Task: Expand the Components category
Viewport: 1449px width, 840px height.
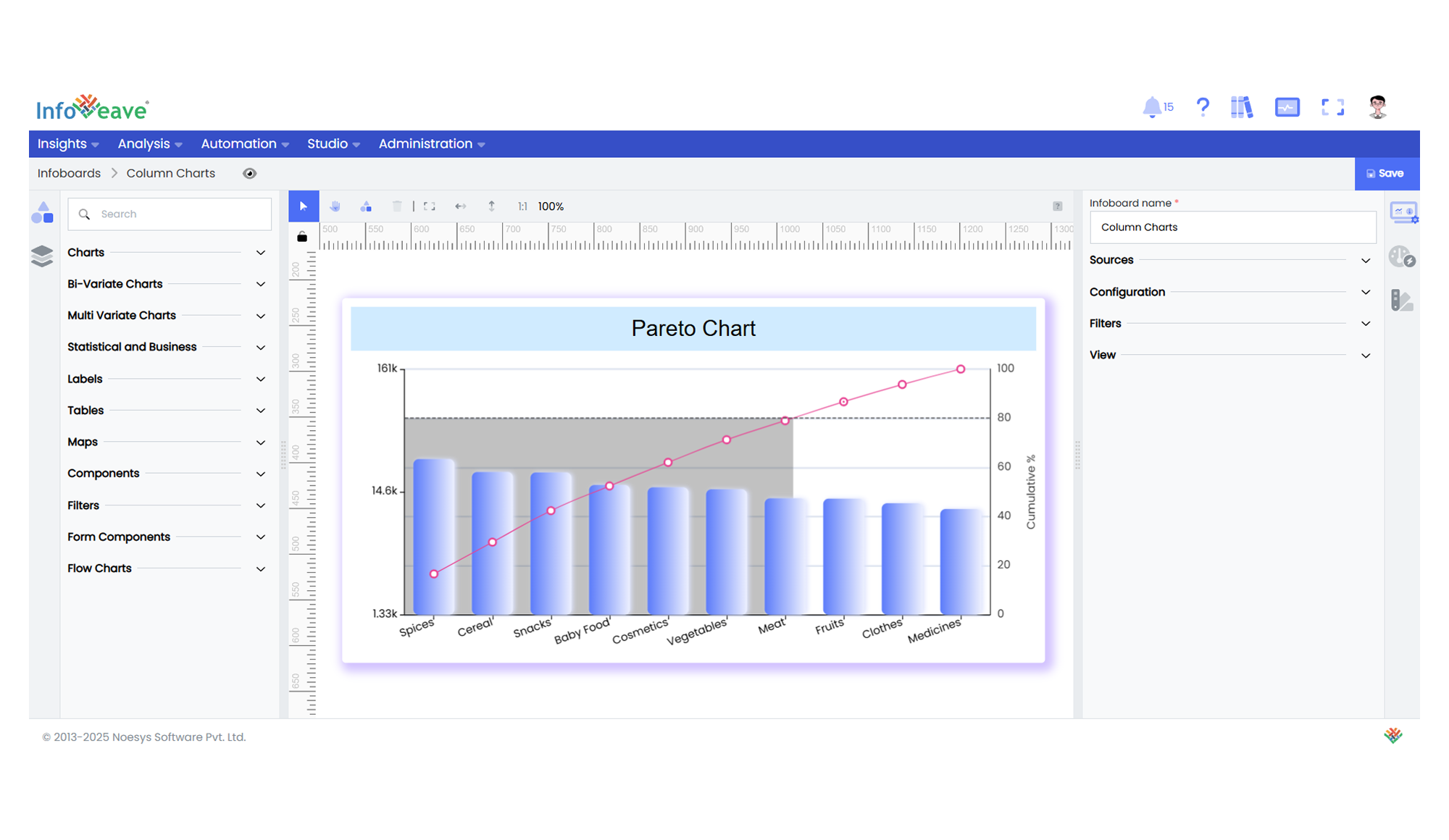Action: pyautogui.click(x=167, y=474)
